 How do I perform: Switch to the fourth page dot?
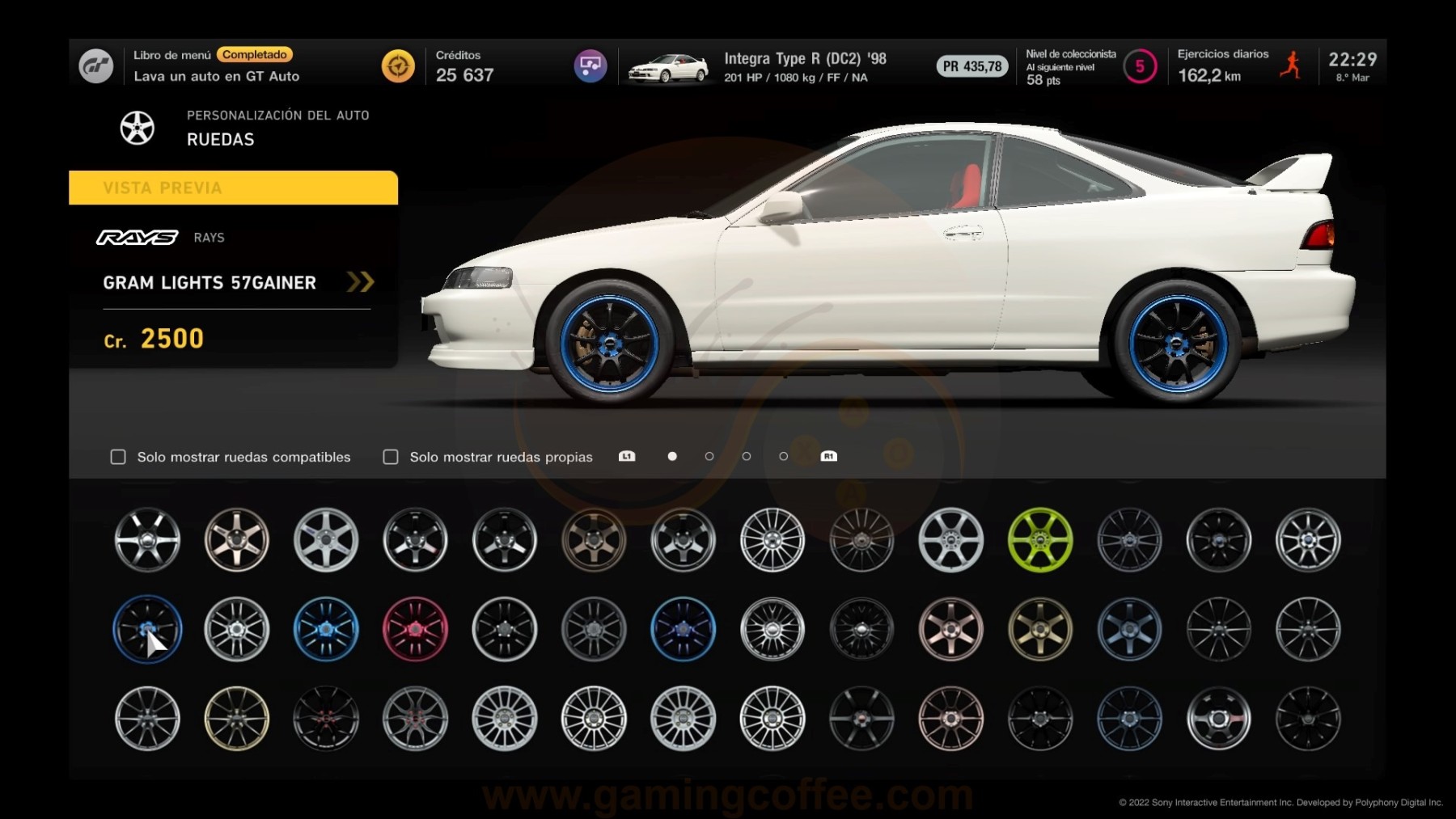783,456
